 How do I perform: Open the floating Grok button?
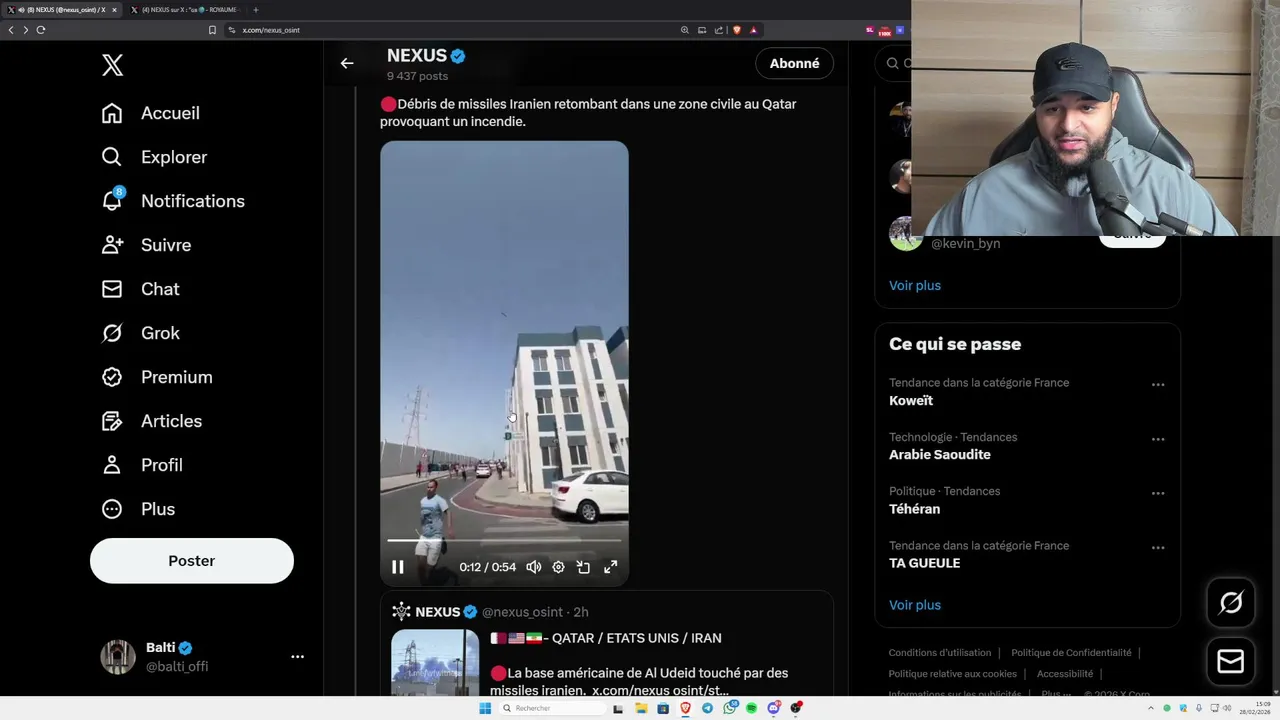click(x=1231, y=602)
